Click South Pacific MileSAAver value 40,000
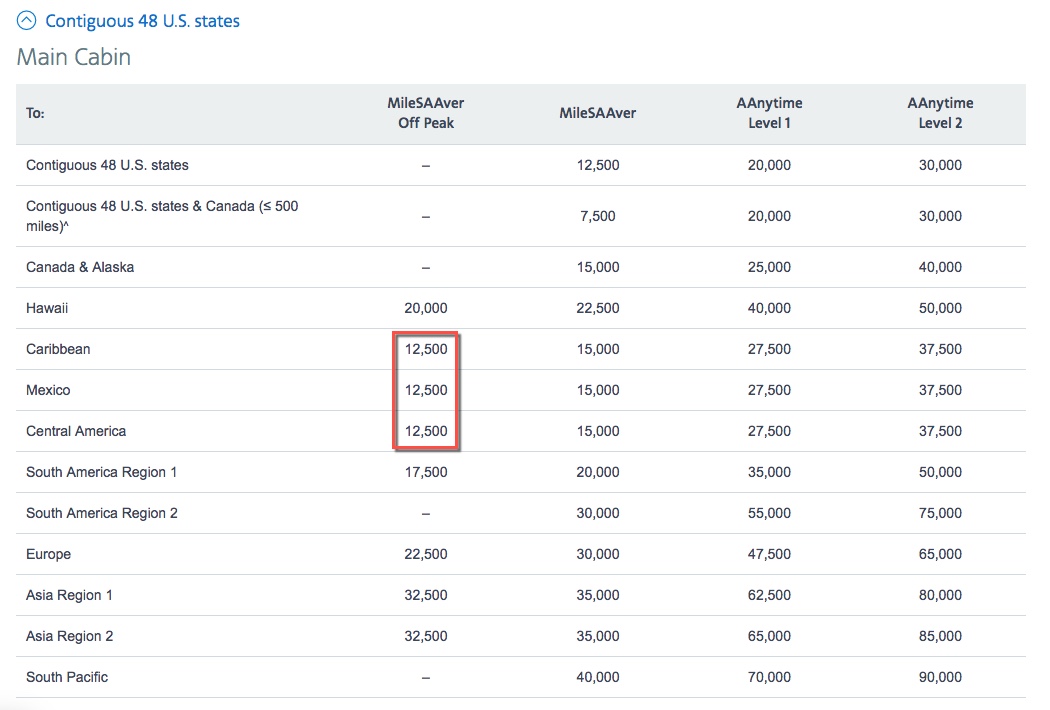This screenshot has height=710, width=1050. [598, 677]
